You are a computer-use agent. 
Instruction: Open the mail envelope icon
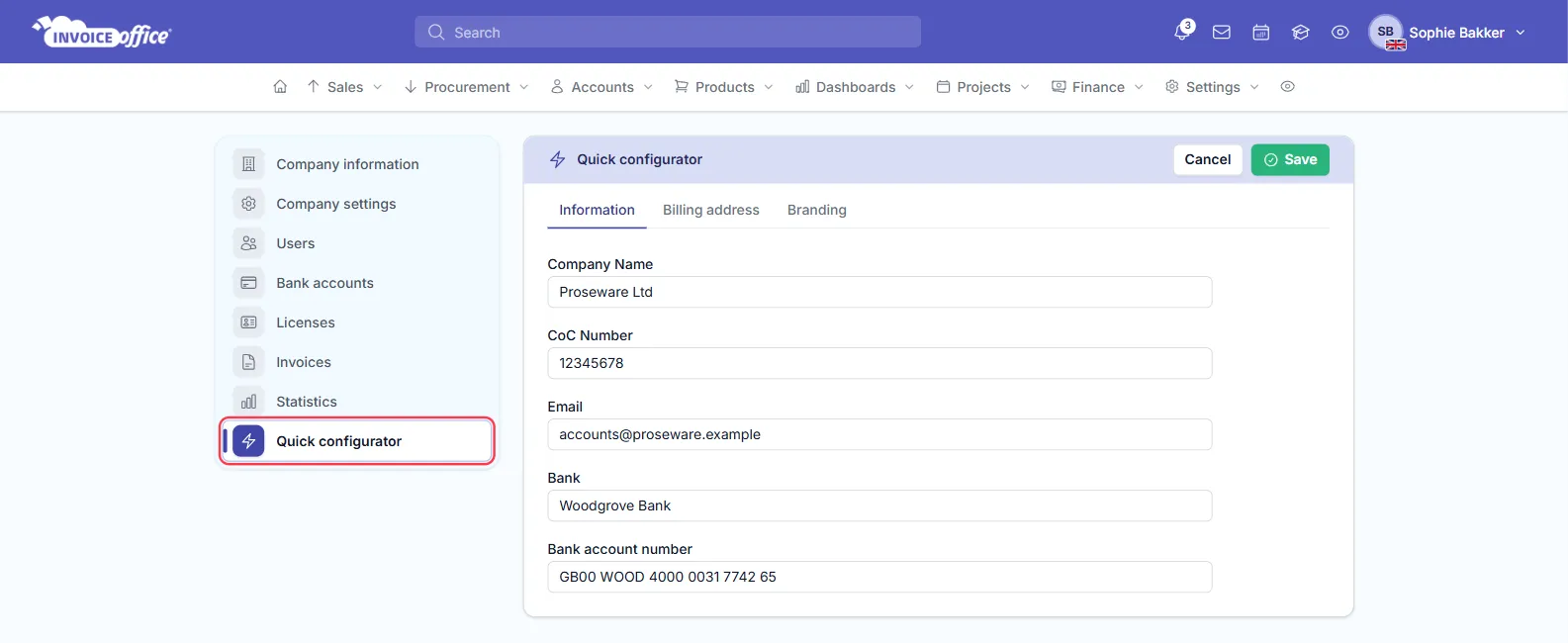[1222, 33]
